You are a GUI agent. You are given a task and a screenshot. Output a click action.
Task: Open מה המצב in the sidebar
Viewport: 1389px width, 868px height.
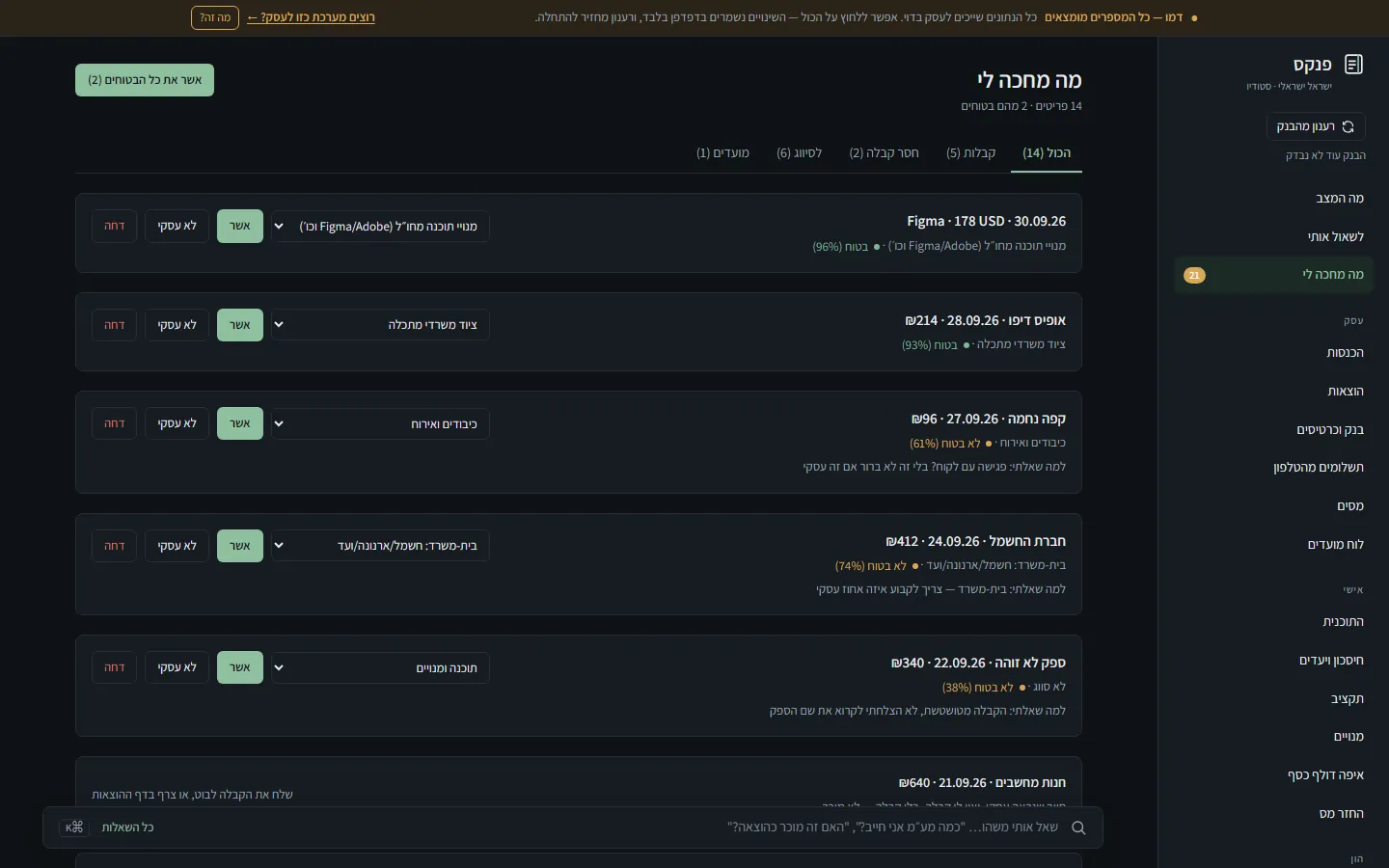1273,199
